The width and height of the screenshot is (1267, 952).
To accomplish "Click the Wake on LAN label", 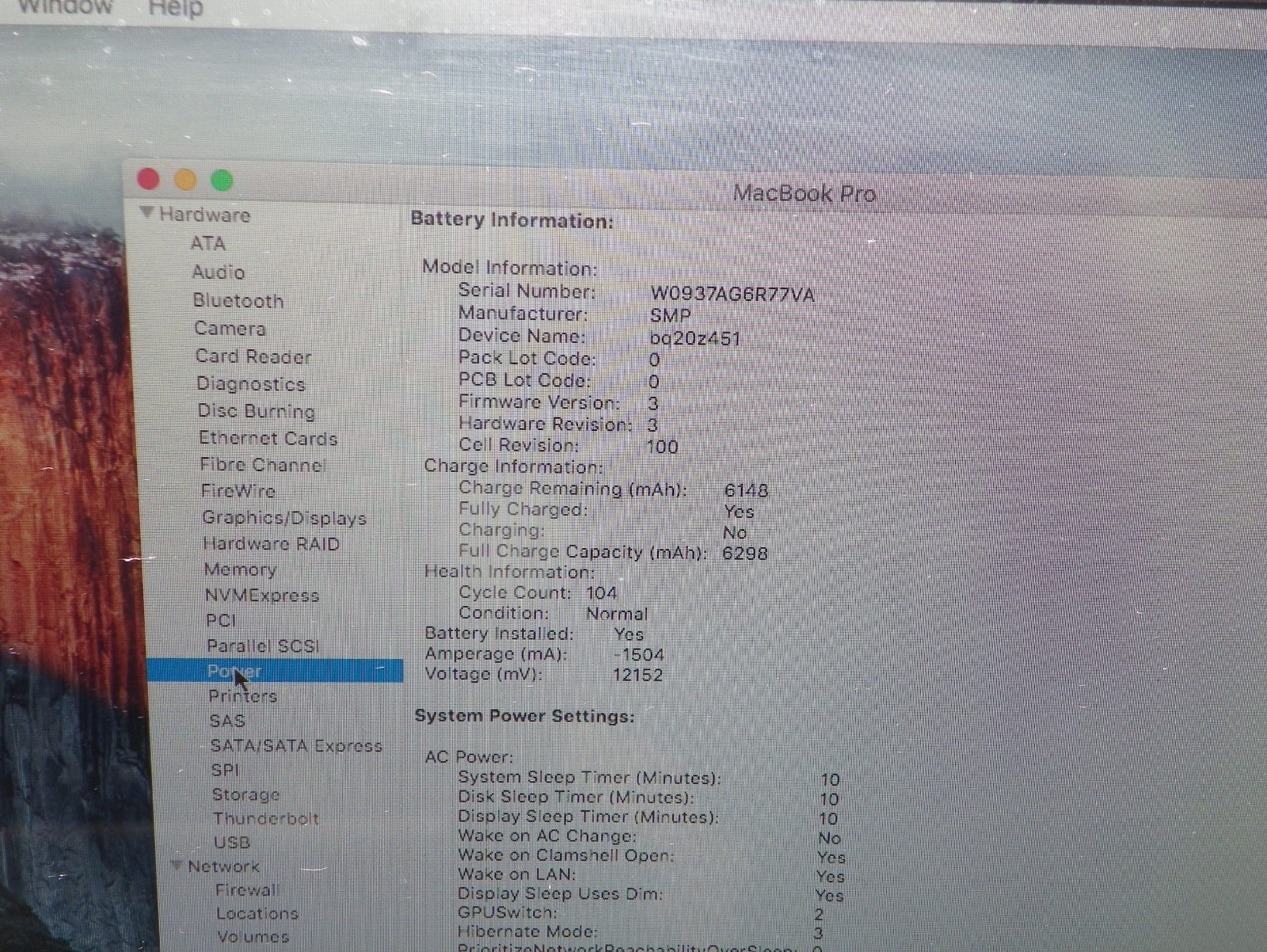I will (x=517, y=874).
